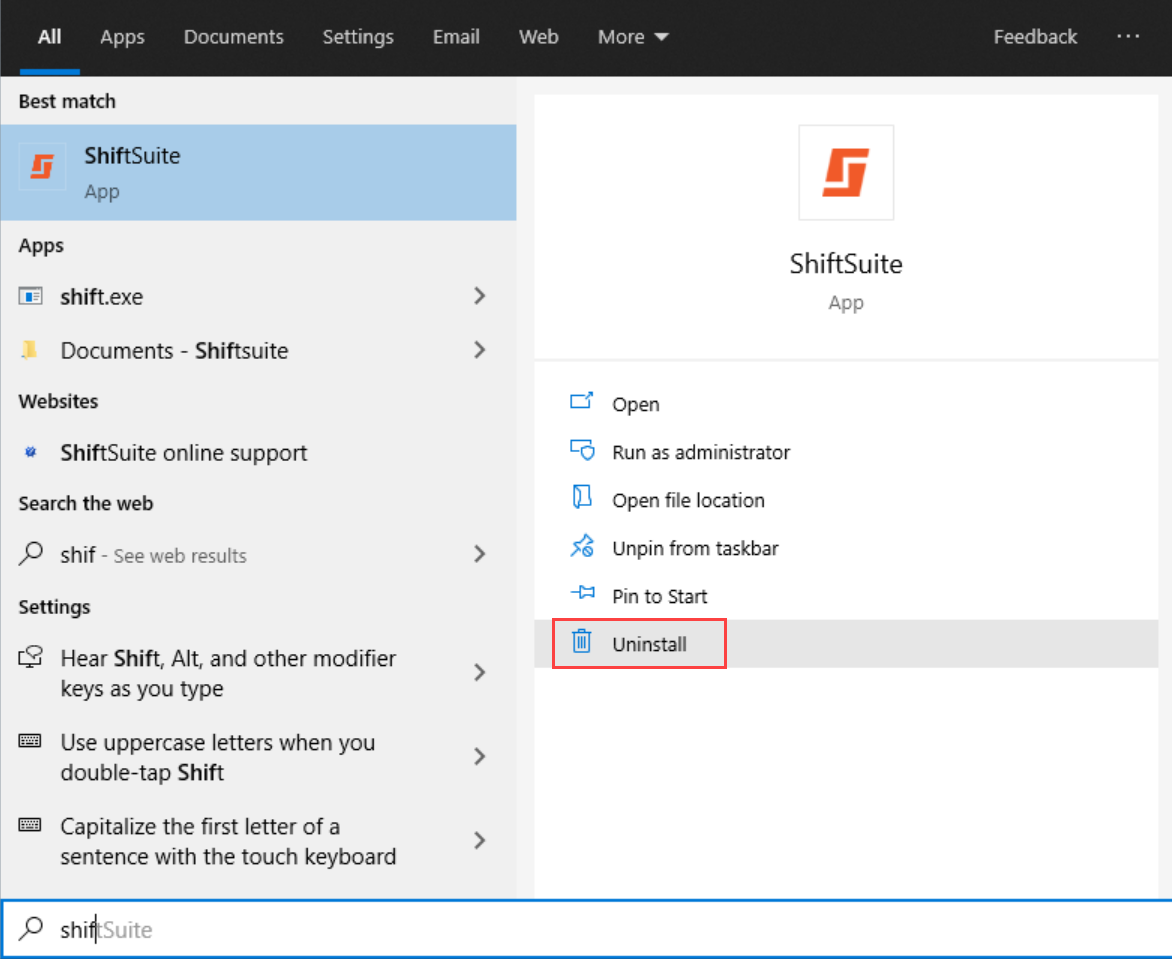Expand the More filters dropdown
The height and width of the screenshot is (959, 1172).
point(633,37)
